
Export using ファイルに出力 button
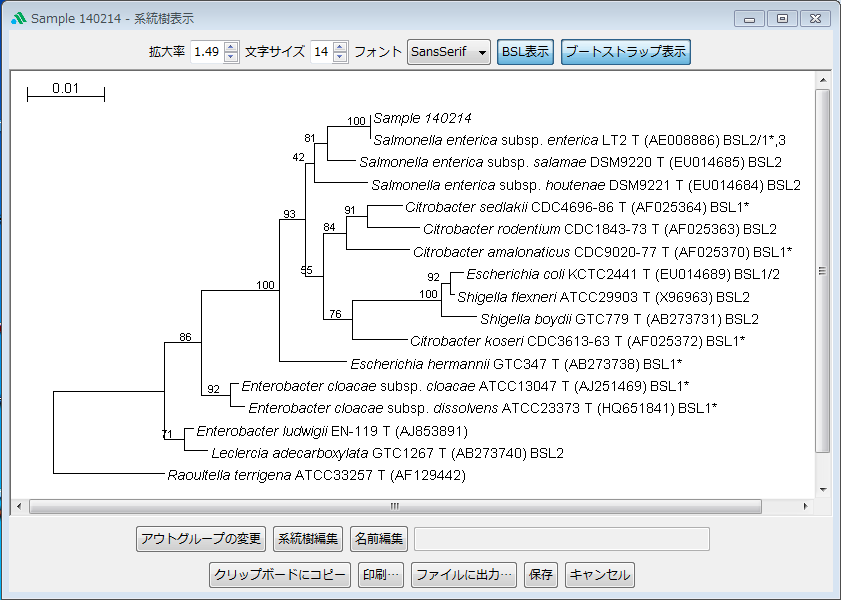(464, 575)
